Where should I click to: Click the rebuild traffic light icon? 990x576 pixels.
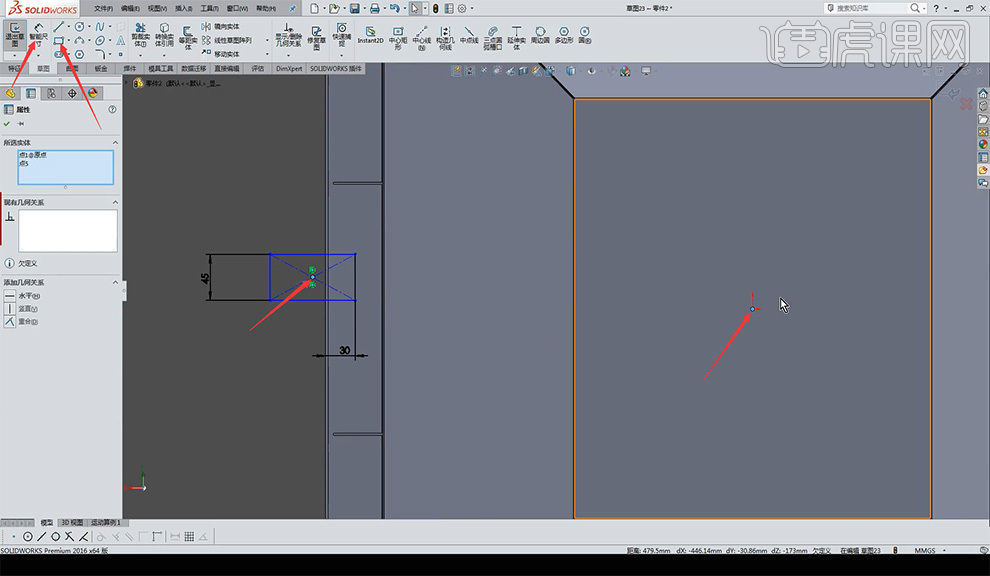point(436,8)
